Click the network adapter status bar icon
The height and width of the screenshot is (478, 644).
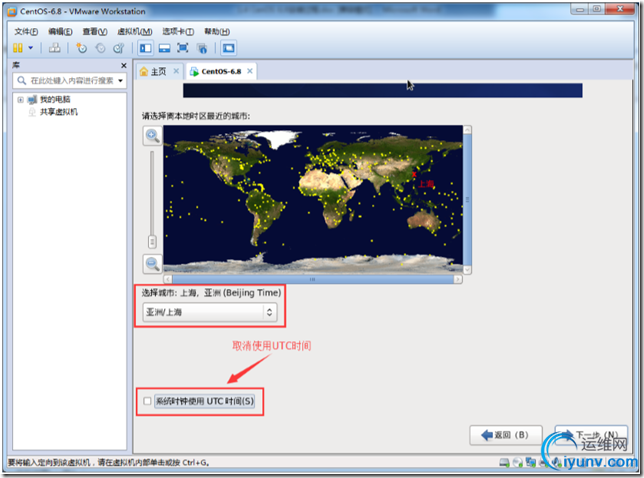(x=530, y=463)
